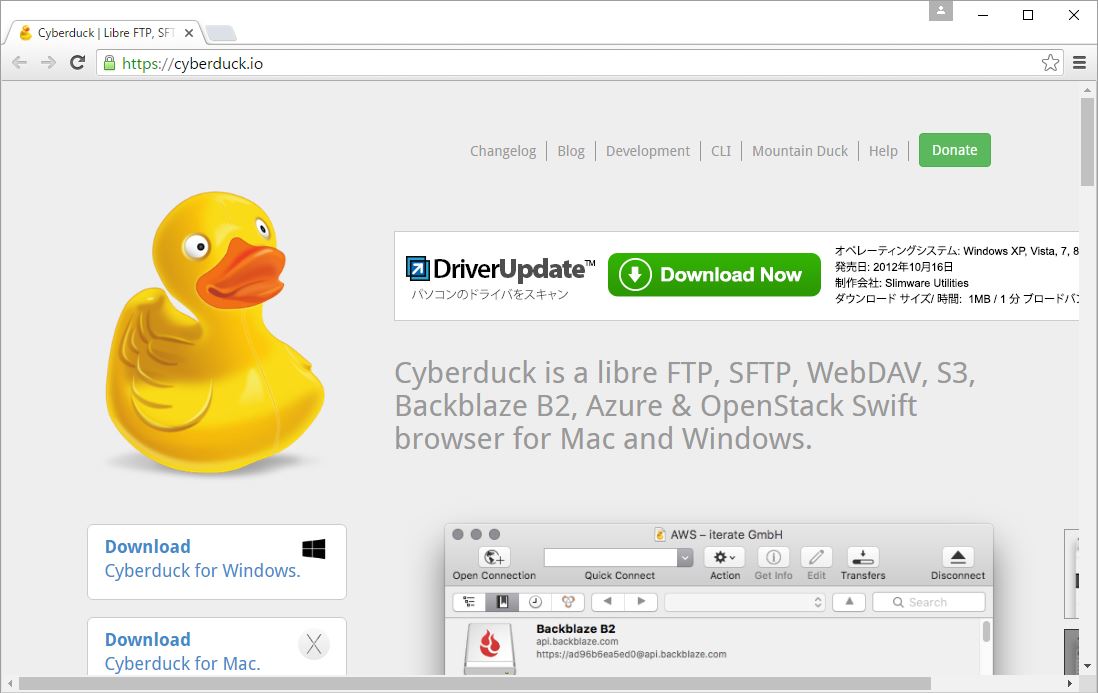The height and width of the screenshot is (693, 1098).
Task: Focus the address bar showing cyberduck.io
Action: 578,63
